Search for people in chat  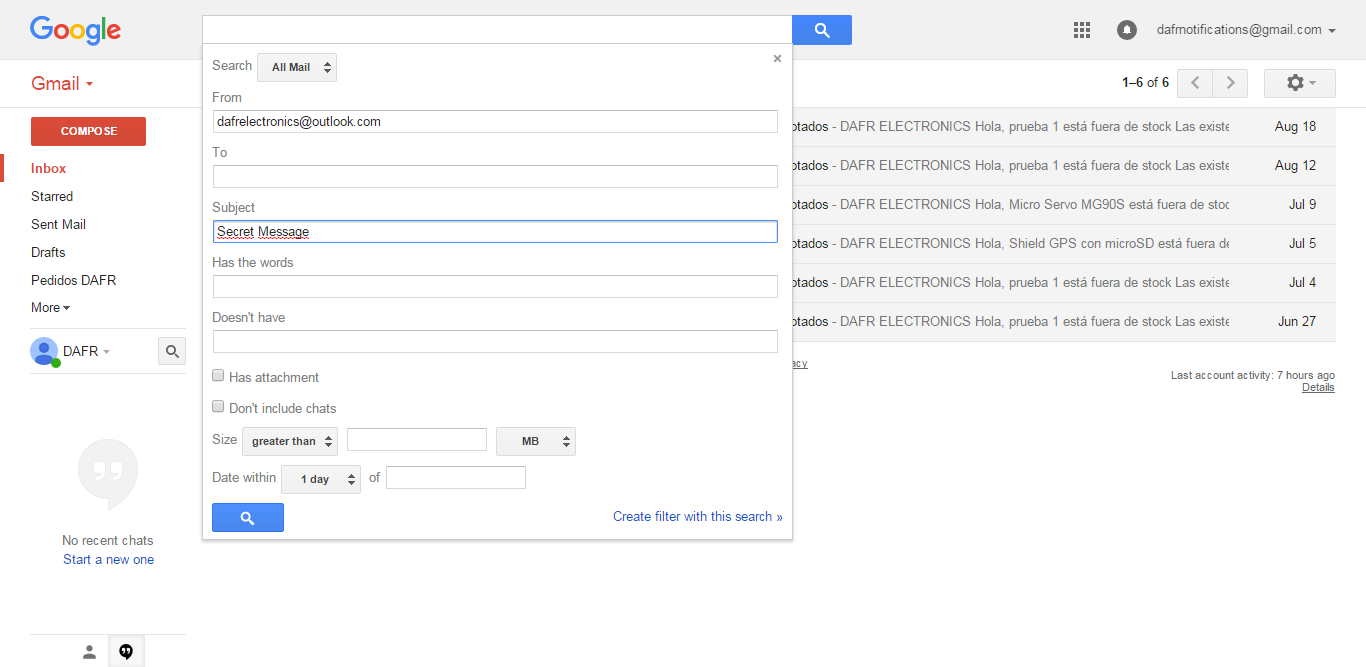[172, 351]
